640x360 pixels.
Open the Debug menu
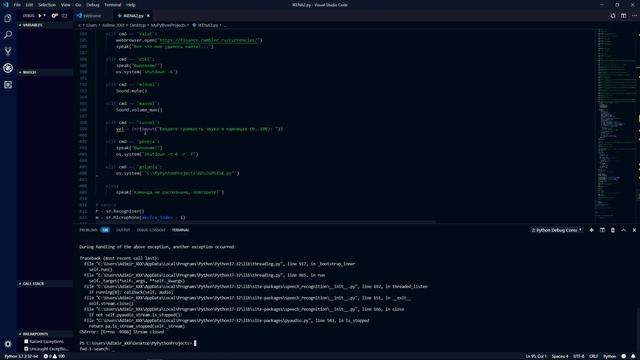(93, 5)
